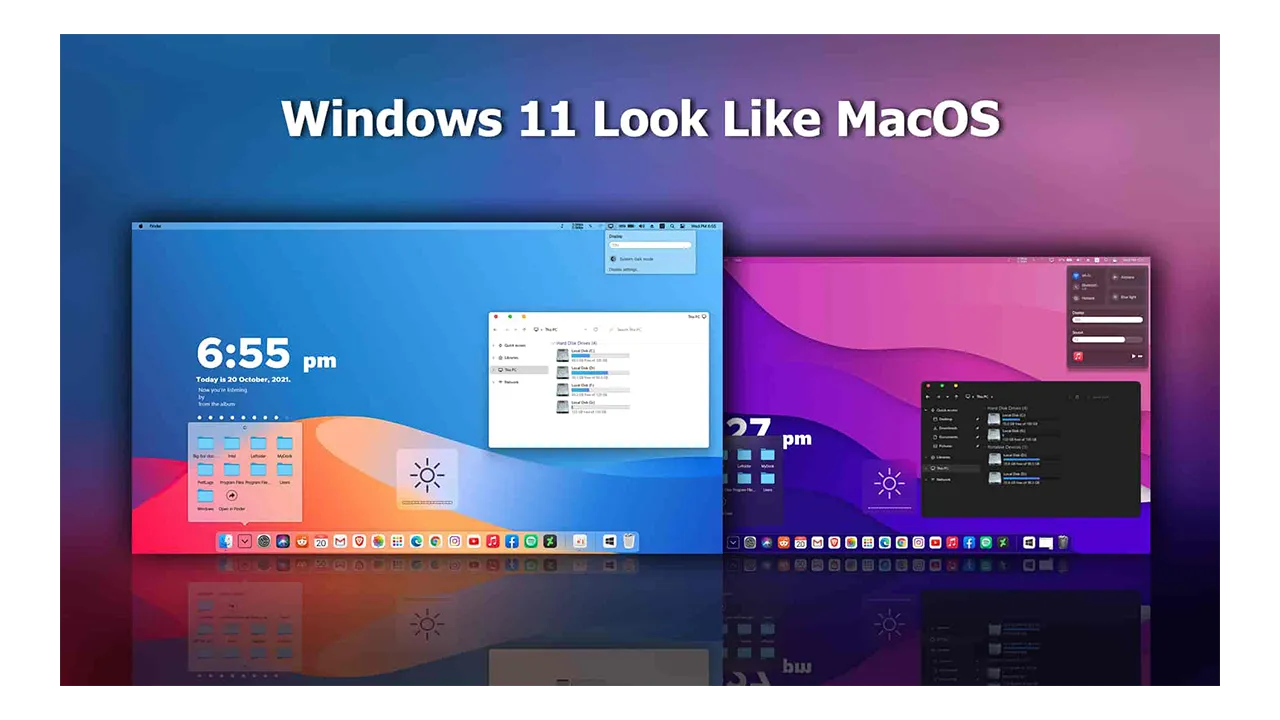Viewport: 1280px width, 720px height.
Task: Open Display settings link in Display popup
Action: (x=623, y=270)
